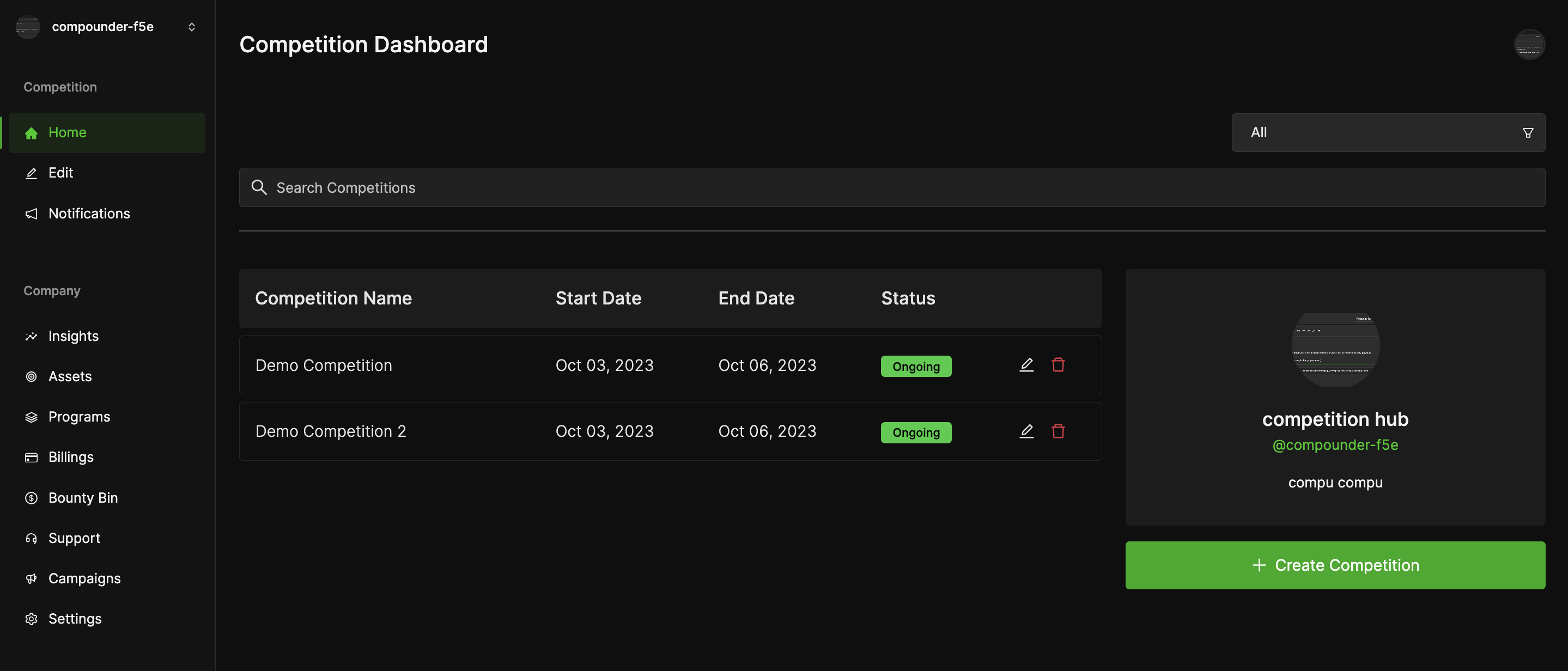Image resolution: width=1568 pixels, height=671 pixels.
Task: Click trash icon for Demo Competition 2
Action: tap(1058, 431)
